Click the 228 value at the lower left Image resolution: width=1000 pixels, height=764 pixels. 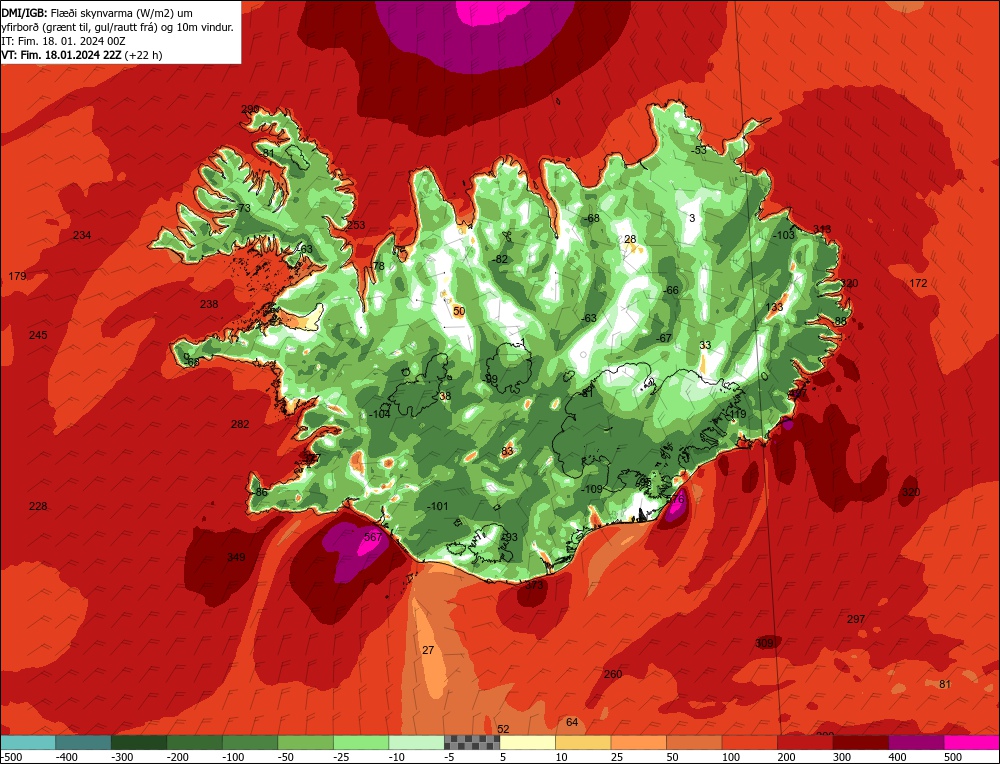click(x=38, y=506)
